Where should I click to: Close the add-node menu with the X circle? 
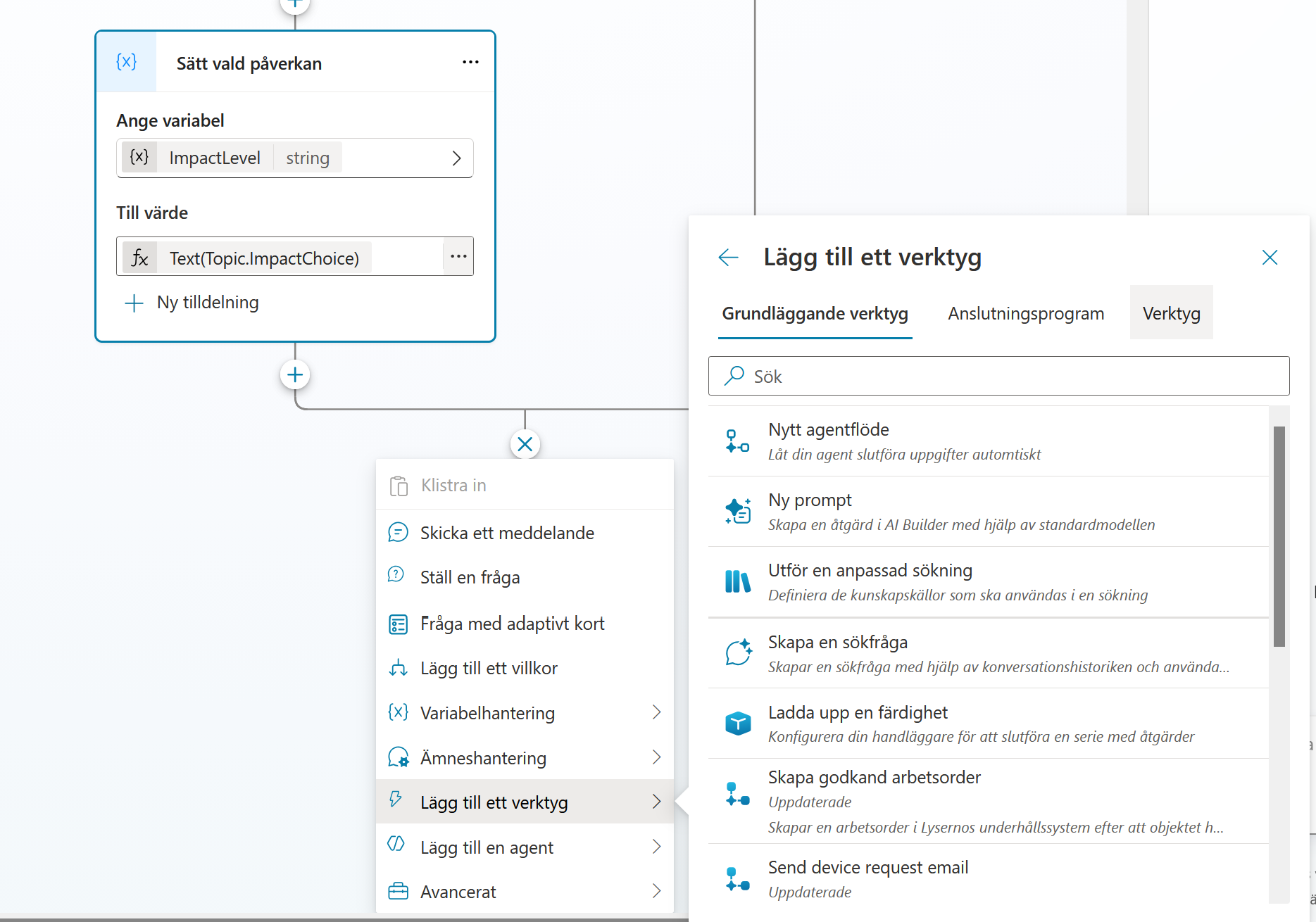(x=525, y=444)
